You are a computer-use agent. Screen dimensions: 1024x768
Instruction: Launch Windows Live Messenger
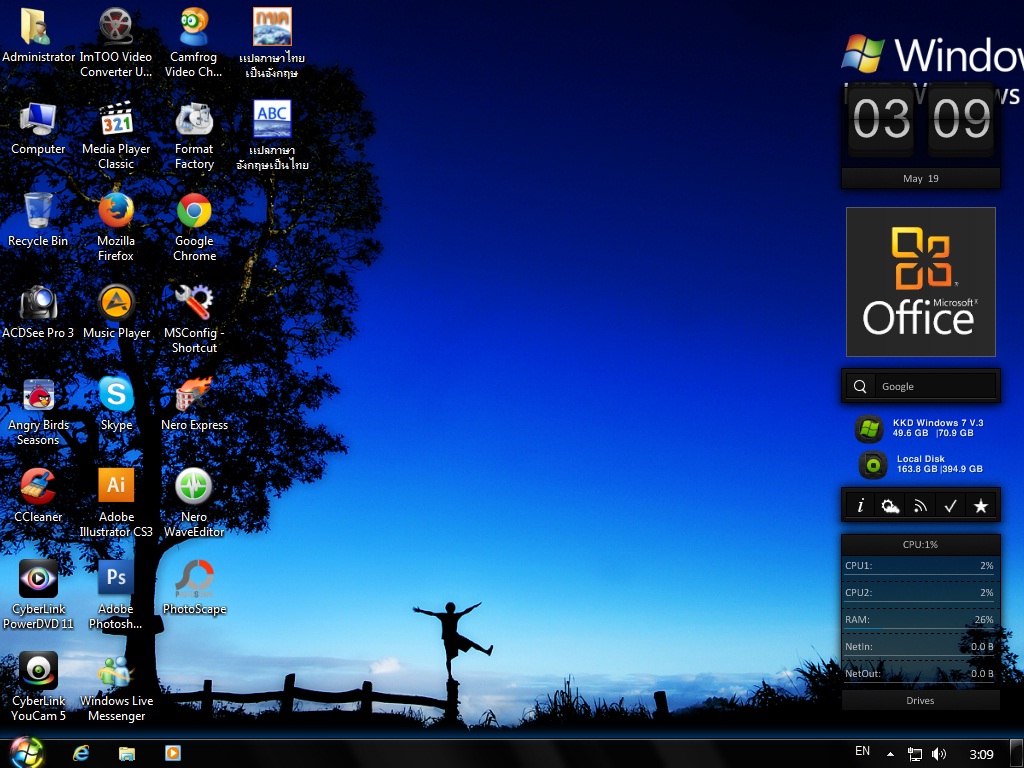(116, 672)
